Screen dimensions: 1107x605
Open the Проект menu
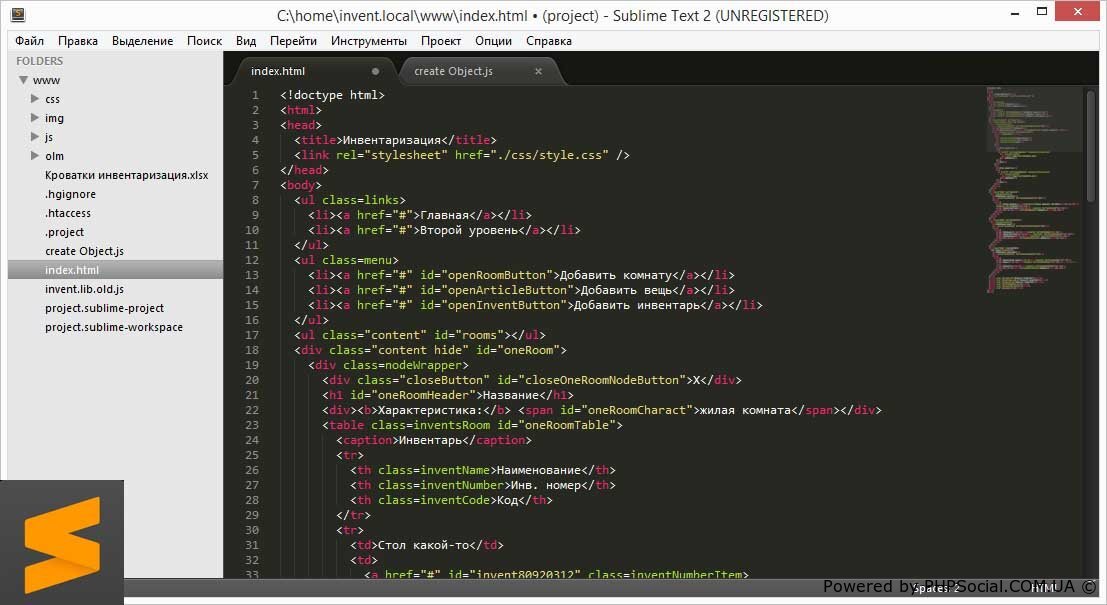[x=441, y=41]
